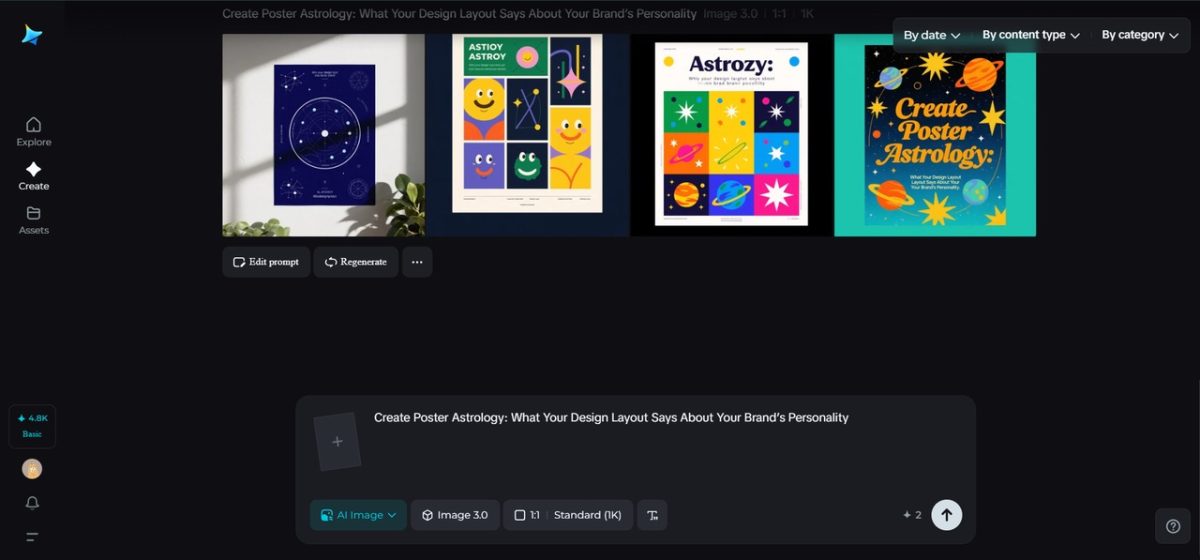Viewport: 1200px width, 560px height.
Task: Expand the By content type filter
Action: click(x=1030, y=35)
